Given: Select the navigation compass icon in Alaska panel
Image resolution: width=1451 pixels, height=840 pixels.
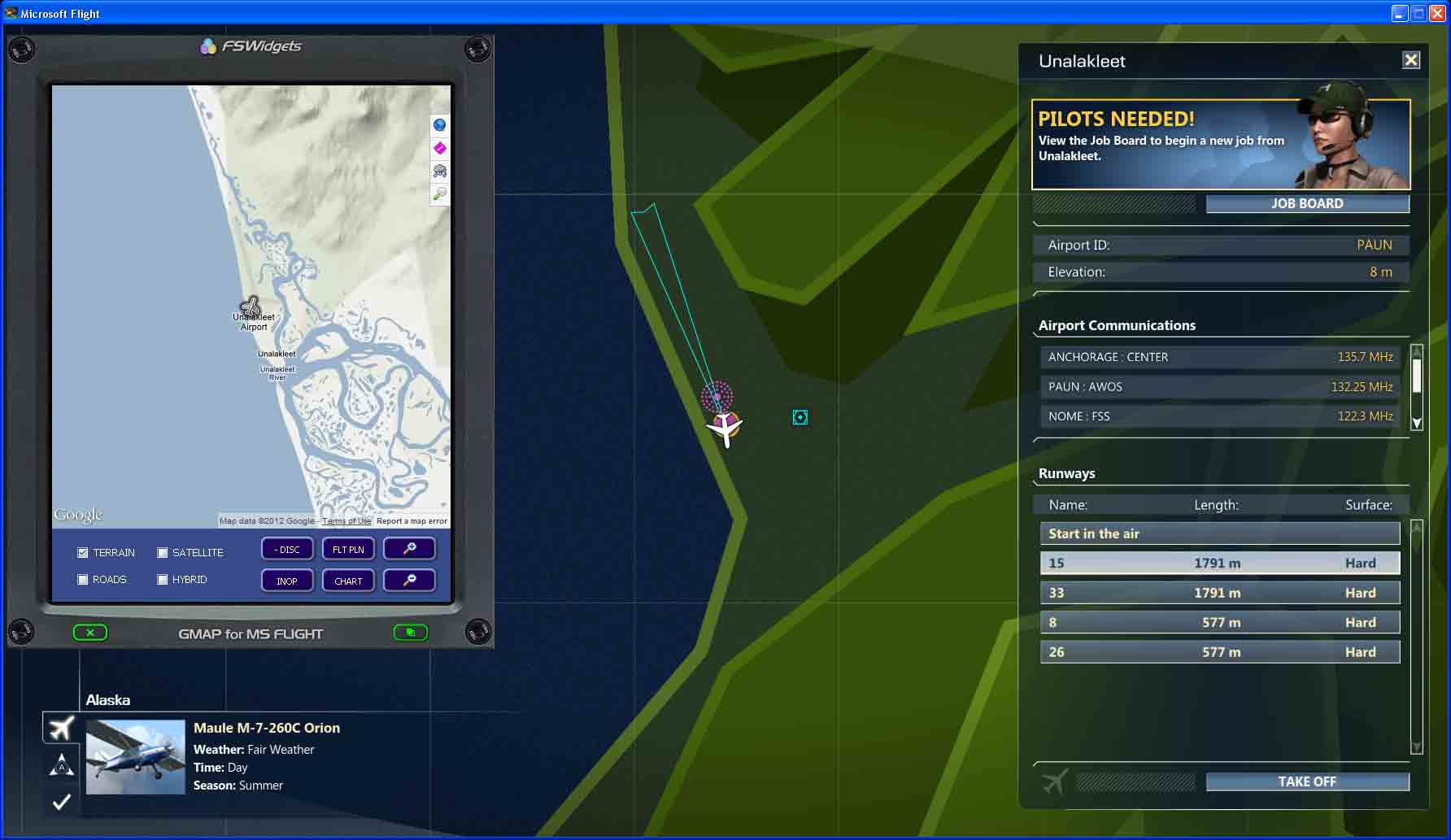Looking at the screenshot, I should click(x=61, y=764).
